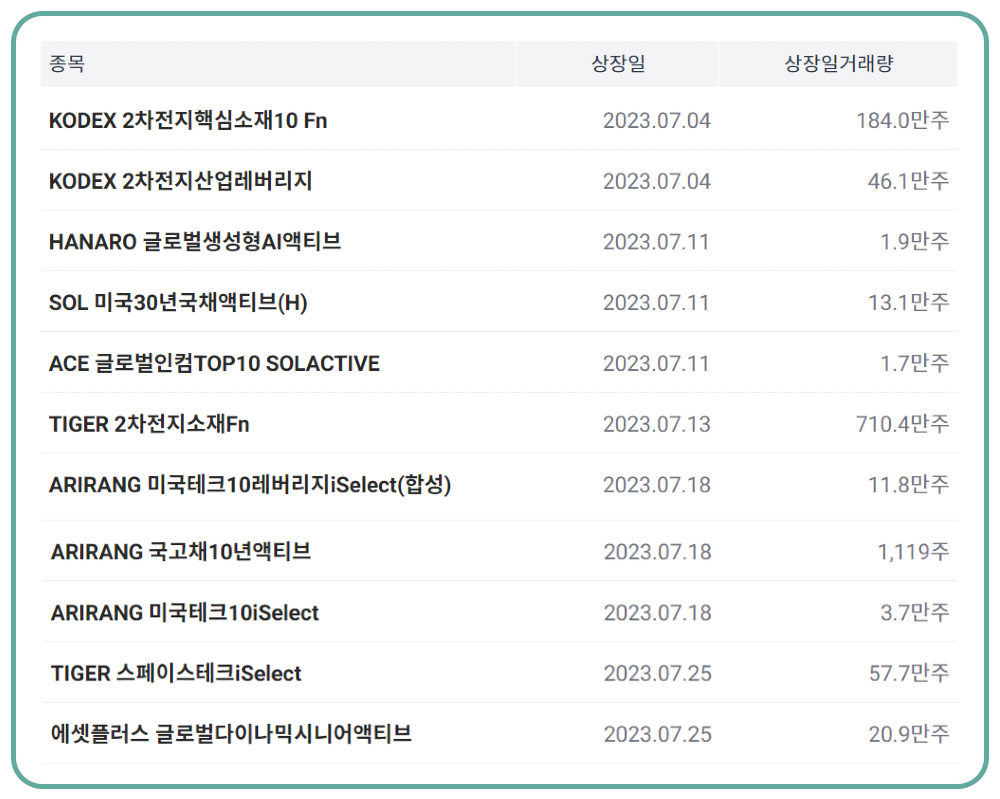Click the 710.4만주 trading volume cell
This screenshot has width=1000, height=799.
click(x=902, y=425)
